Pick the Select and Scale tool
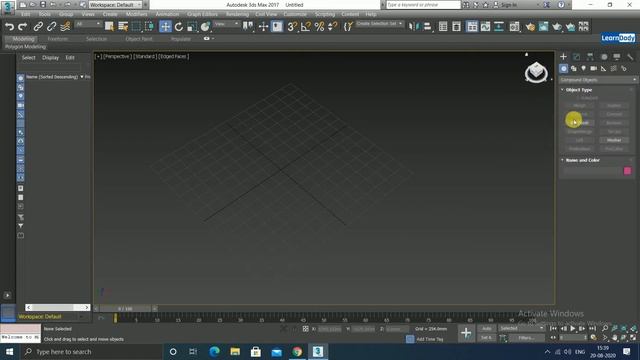The image size is (640, 360). 192,27
